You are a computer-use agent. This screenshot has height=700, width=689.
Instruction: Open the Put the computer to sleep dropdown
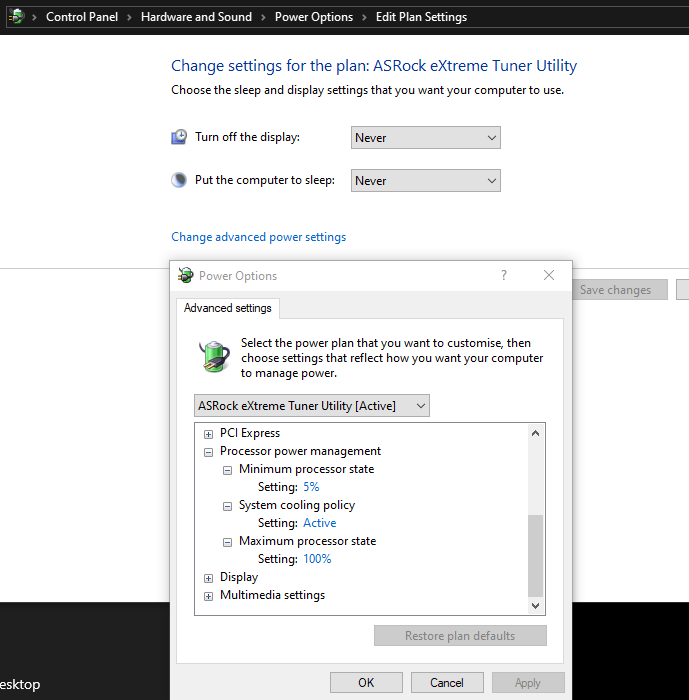(x=426, y=180)
